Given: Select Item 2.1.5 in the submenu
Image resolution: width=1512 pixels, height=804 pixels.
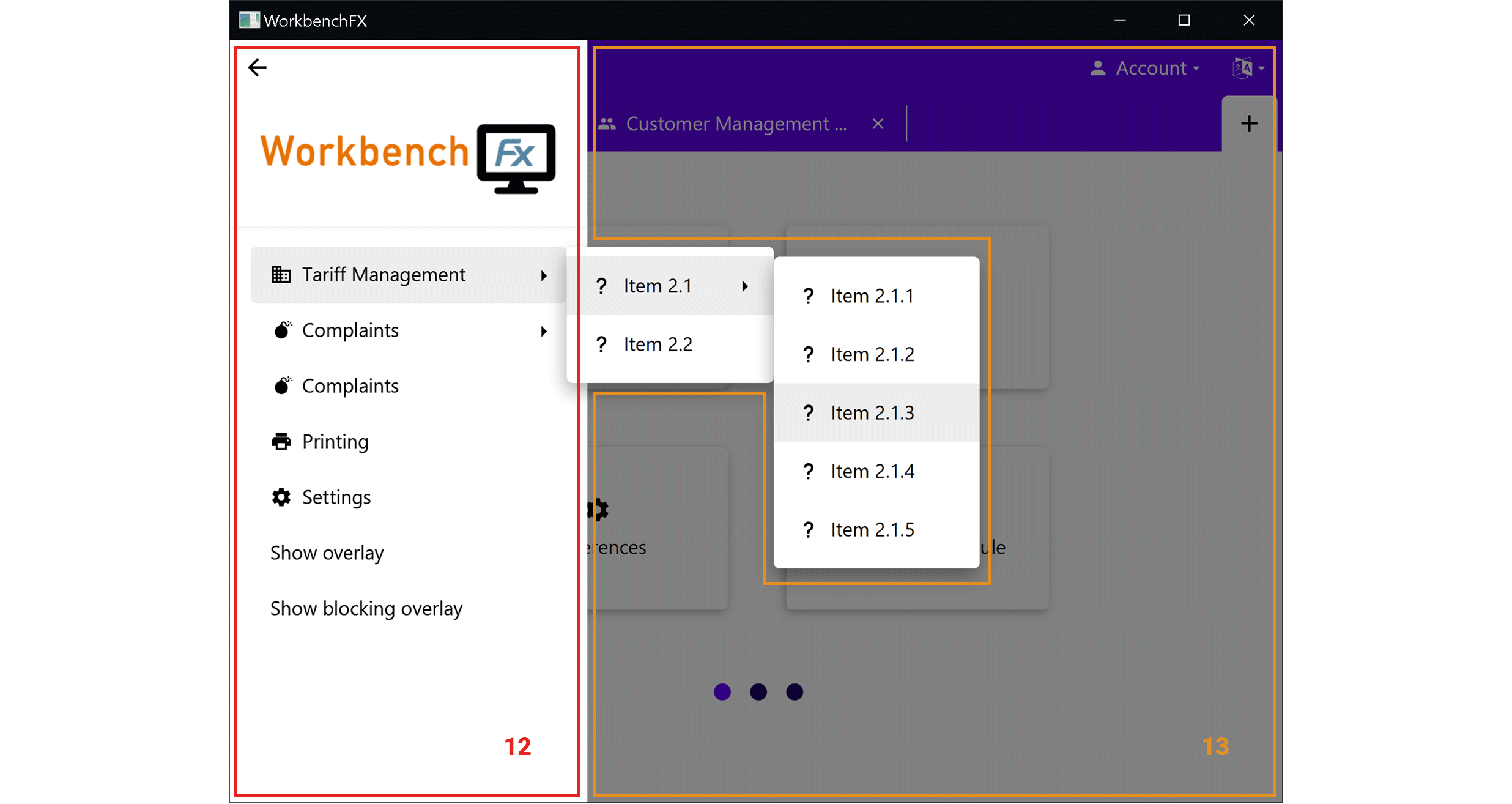Looking at the screenshot, I should click(872, 530).
